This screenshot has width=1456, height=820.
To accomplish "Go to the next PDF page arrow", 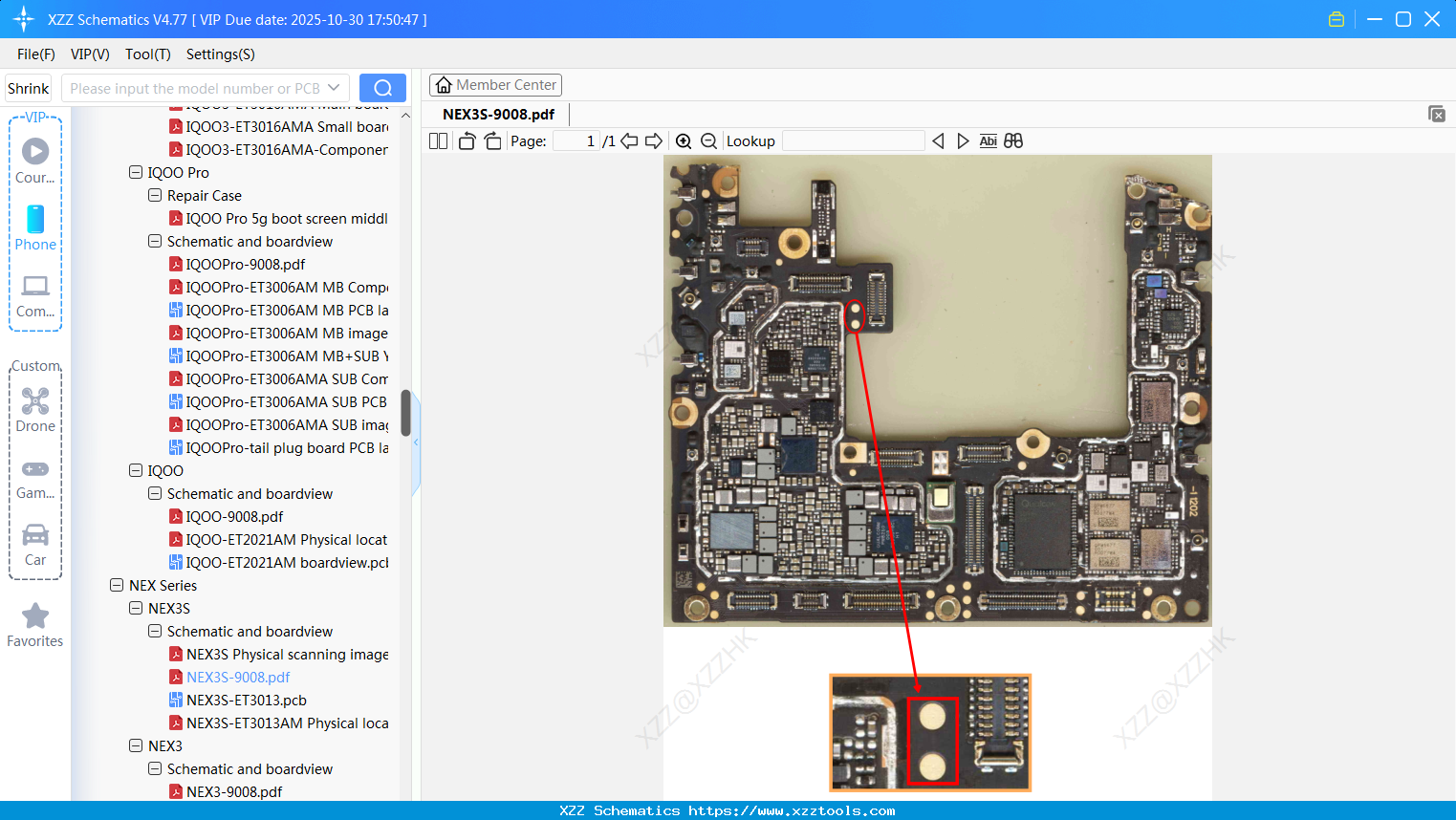I will [654, 141].
